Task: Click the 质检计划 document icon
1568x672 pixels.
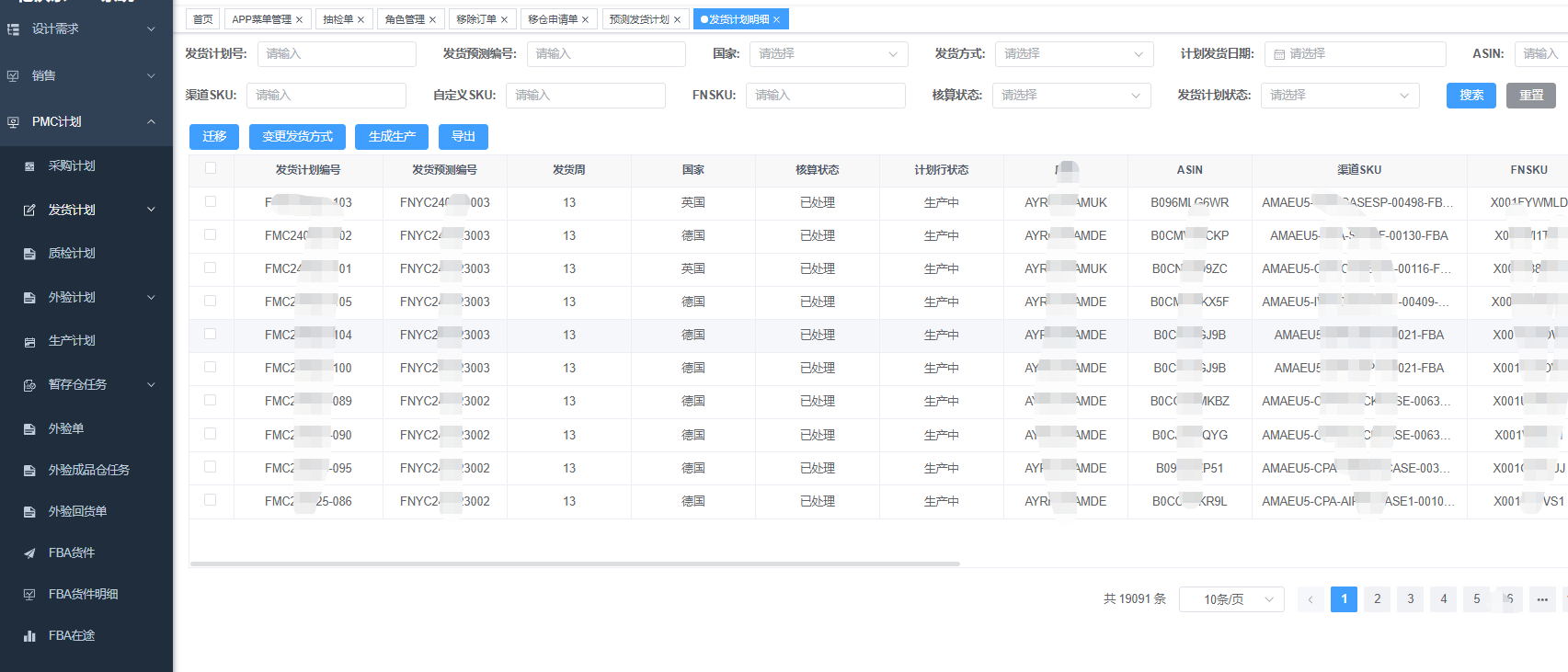Action: coord(29,254)
